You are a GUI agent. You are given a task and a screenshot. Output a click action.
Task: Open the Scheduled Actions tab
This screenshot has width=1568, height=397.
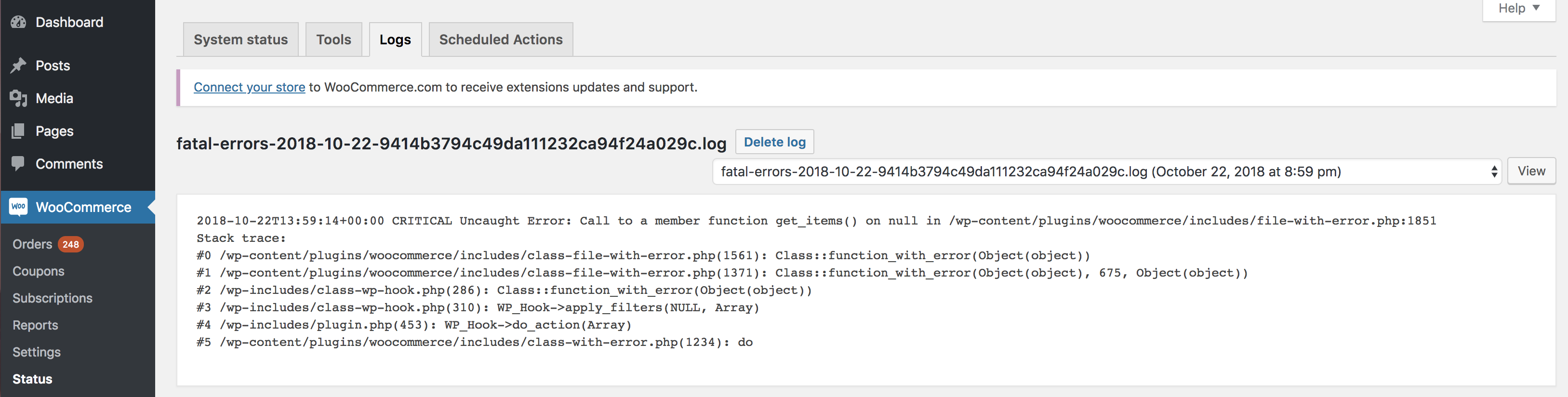tap(500, 40)
